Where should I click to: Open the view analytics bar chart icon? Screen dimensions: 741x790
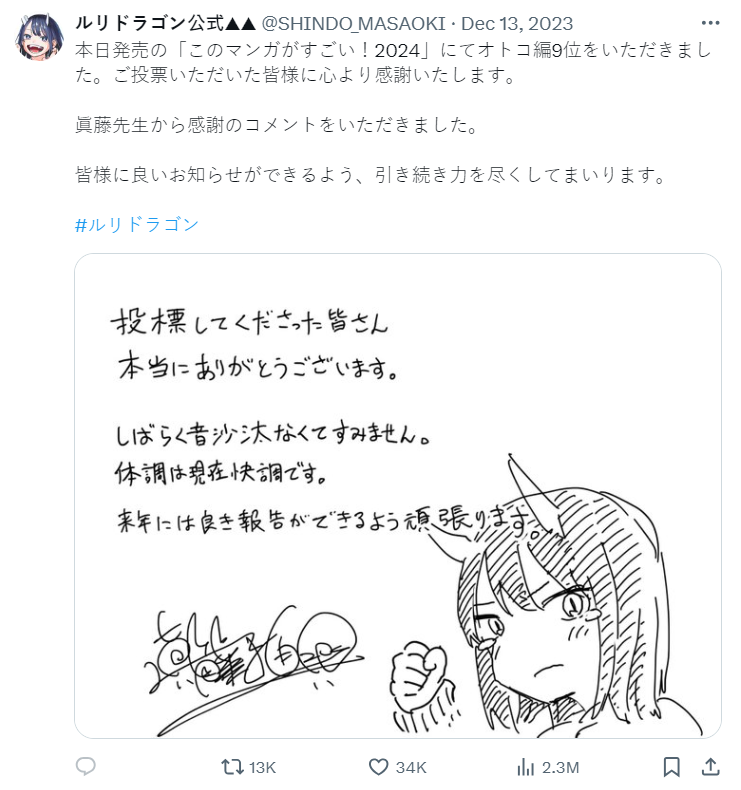point(525,767)
